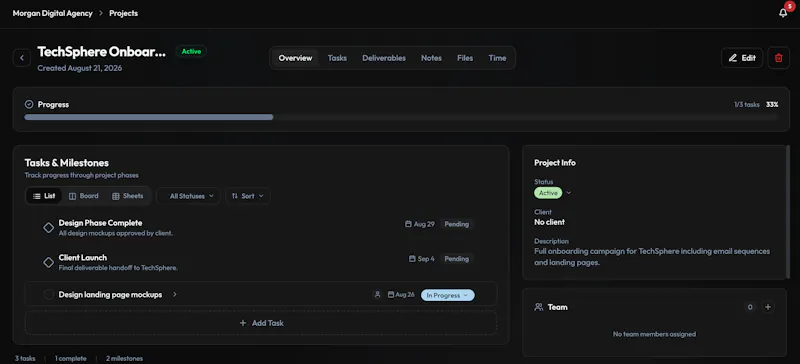Image resolution: width=800 pixels, height=364 pixels.
Task: Click Add Task button
Action: (261, 323)
